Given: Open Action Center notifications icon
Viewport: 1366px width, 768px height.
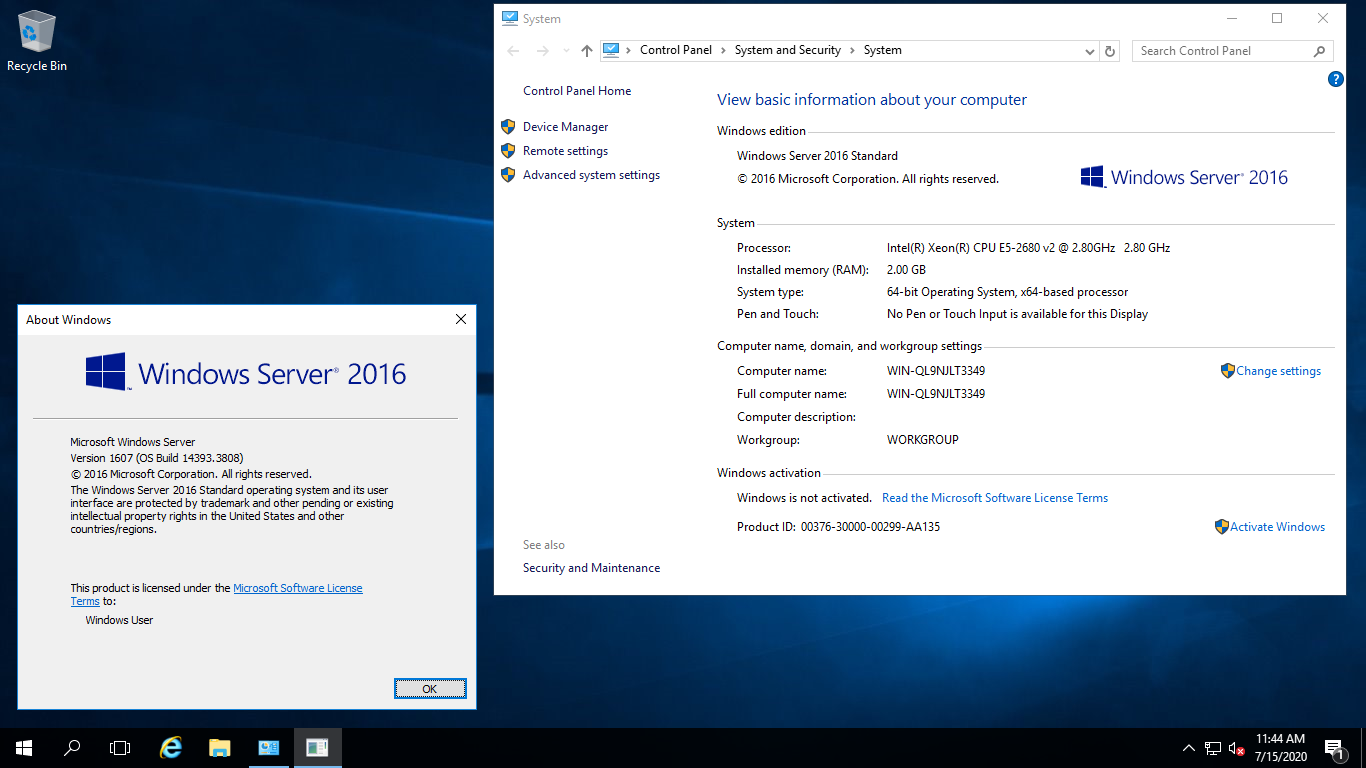Looking at the screenshot, I should [x=1334, y=747].
